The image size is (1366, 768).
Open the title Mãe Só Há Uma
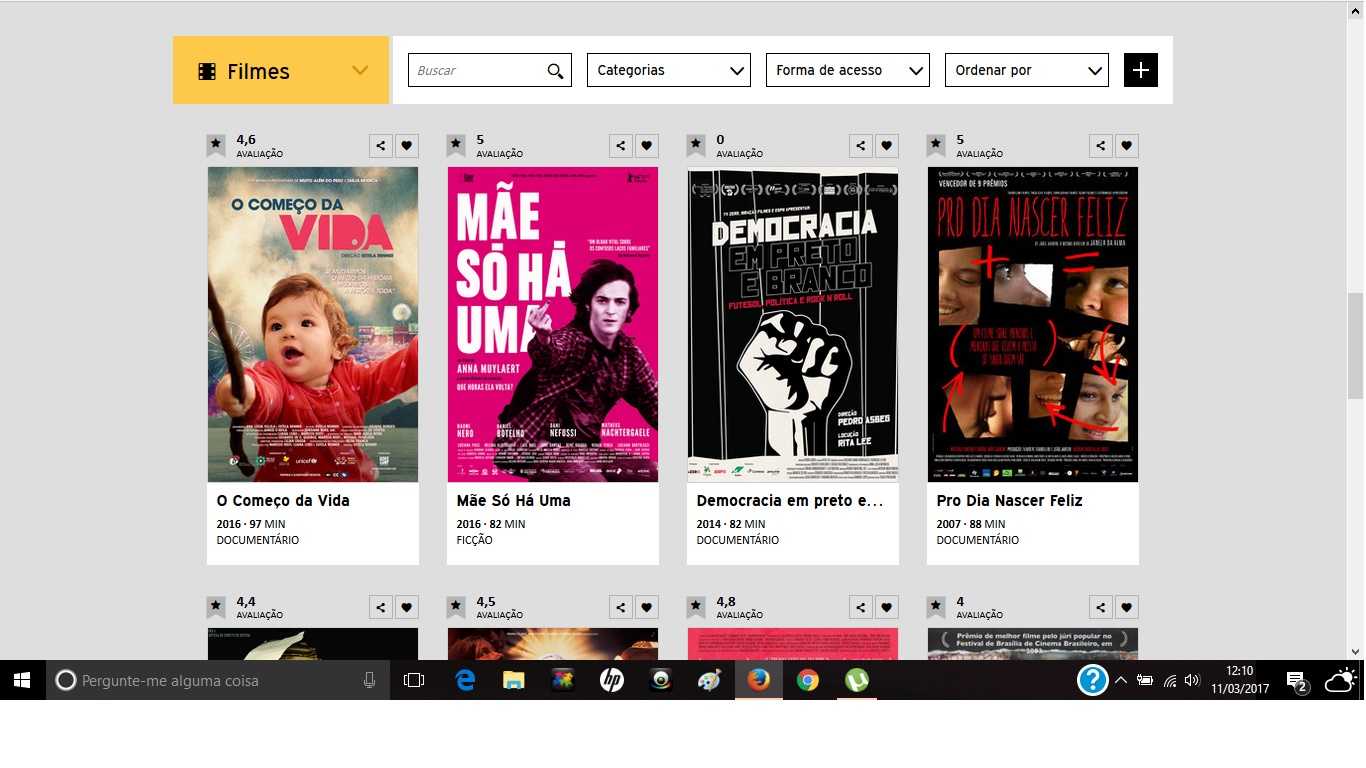(x=514, y=500)
